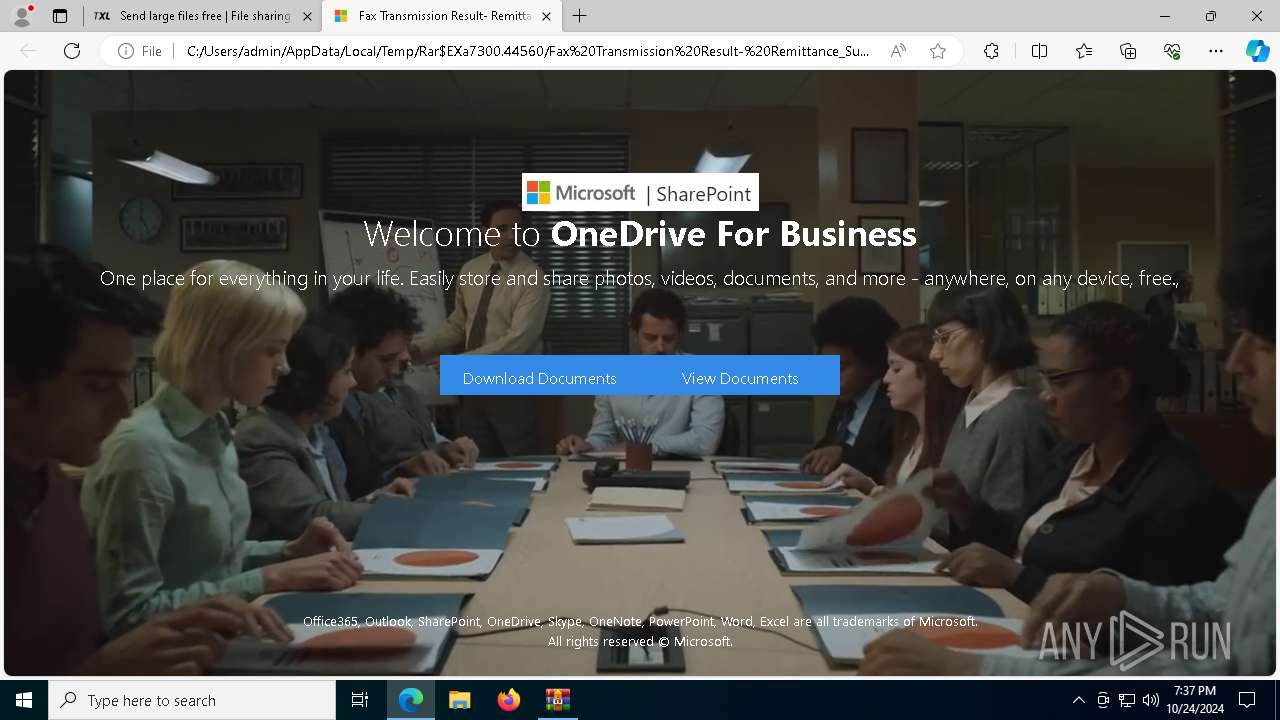The image size is (1280, 720).
Task: Click the Welcome to OneDrive For Business heading
Action: tap(640, 234)
